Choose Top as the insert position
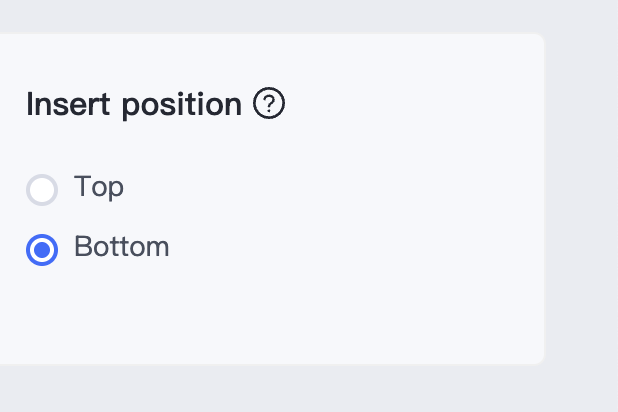Screen dimensions: 618x412 point(42,190)
